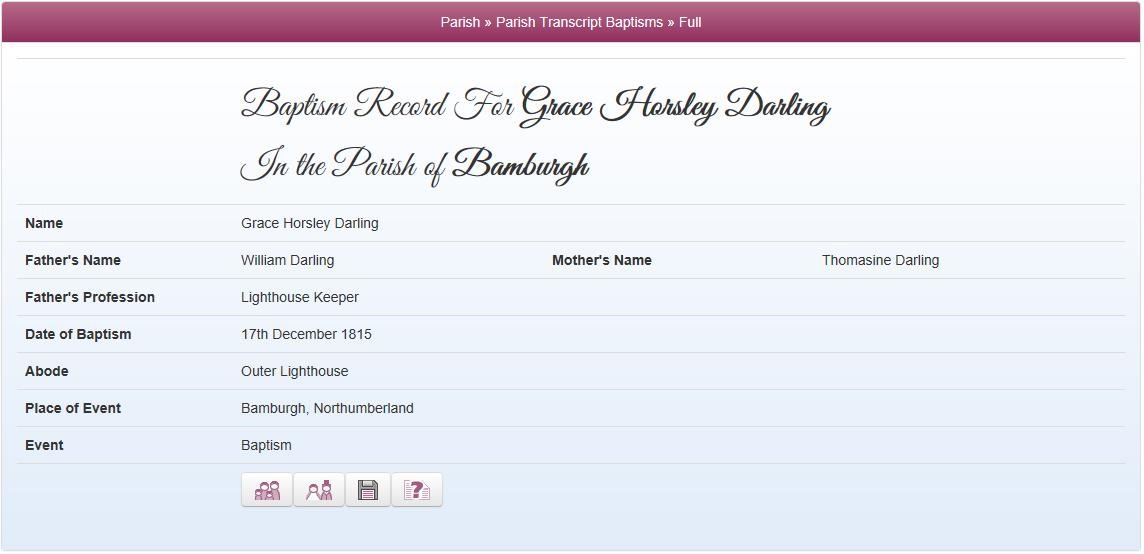This screenshot has width=1144, height=554.
Task: Select the name value 'Grace Horsley Darling'
Action: (309, 223)
